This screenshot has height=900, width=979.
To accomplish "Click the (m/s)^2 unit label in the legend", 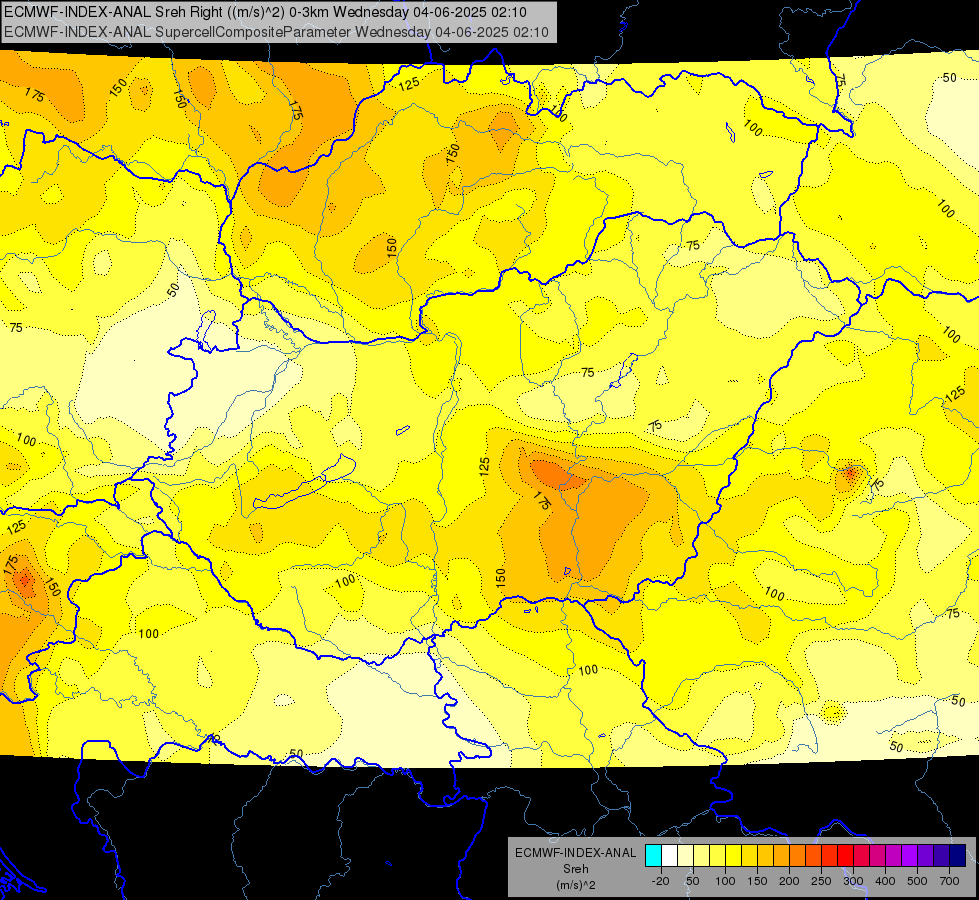I will click(576, 885).
